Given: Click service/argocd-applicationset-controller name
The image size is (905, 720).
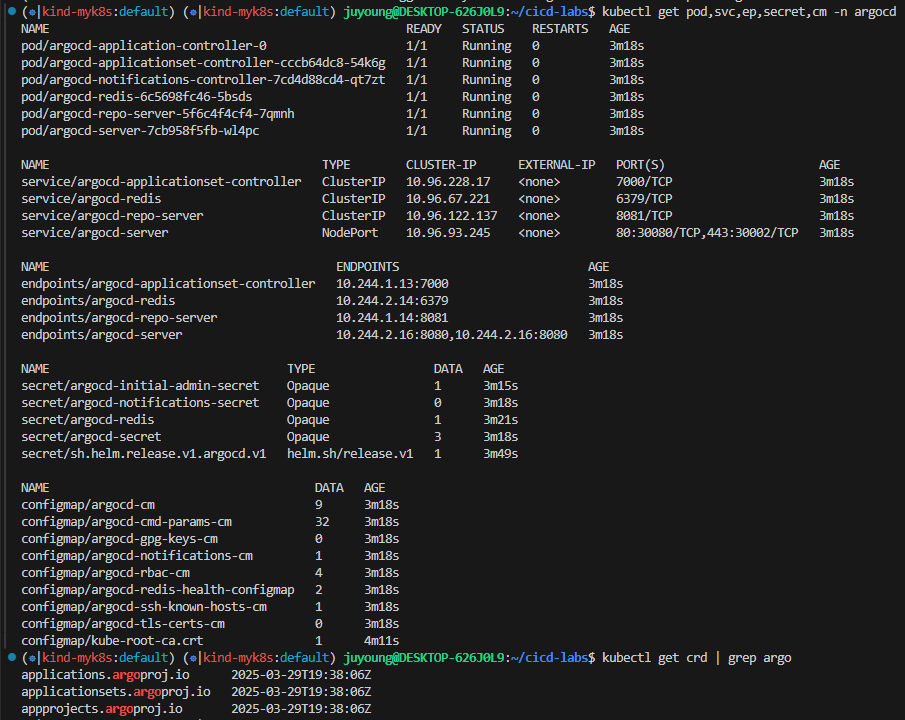Looking at the screenshot, I should click(x=161, y=181).
